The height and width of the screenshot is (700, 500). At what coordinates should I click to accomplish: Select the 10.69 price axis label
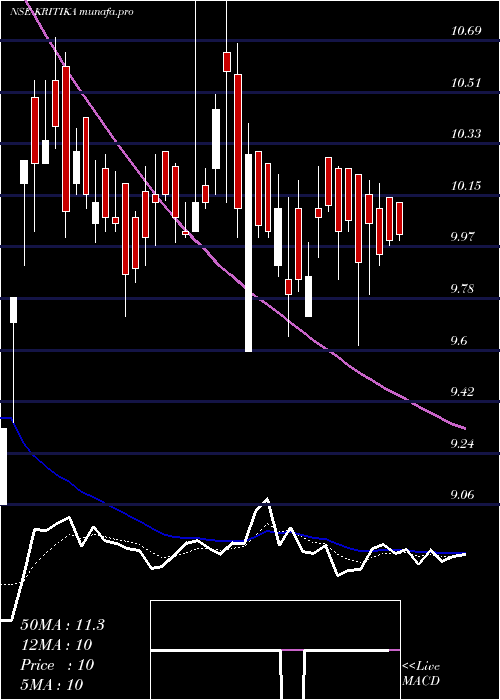click(466, 31)
